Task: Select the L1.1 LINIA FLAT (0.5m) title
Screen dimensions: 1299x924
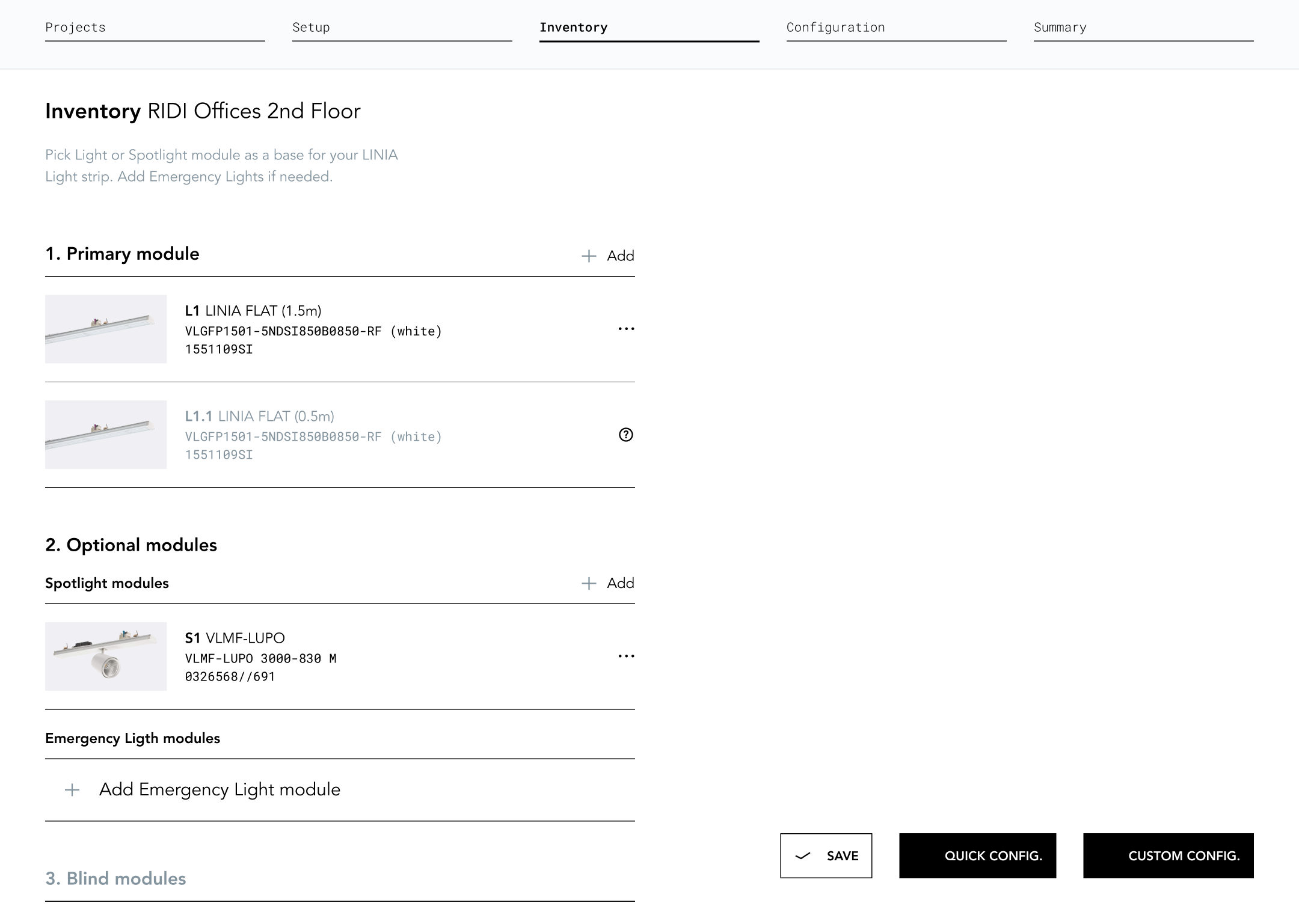Action: (x=260, y=416)
